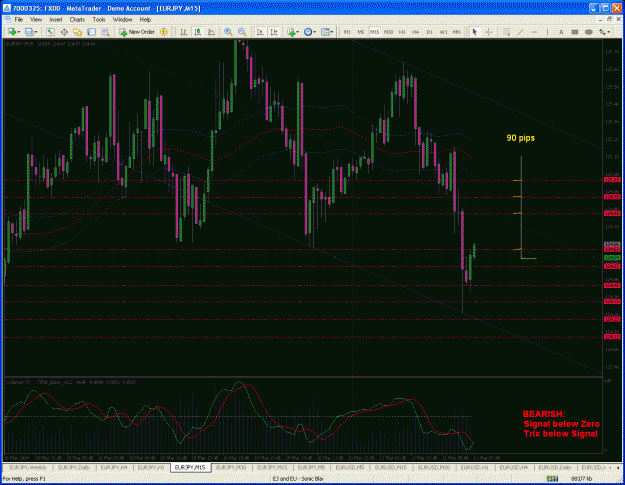Switch to the EURUSD,Daily chart tab

click(x=555, y=467)
